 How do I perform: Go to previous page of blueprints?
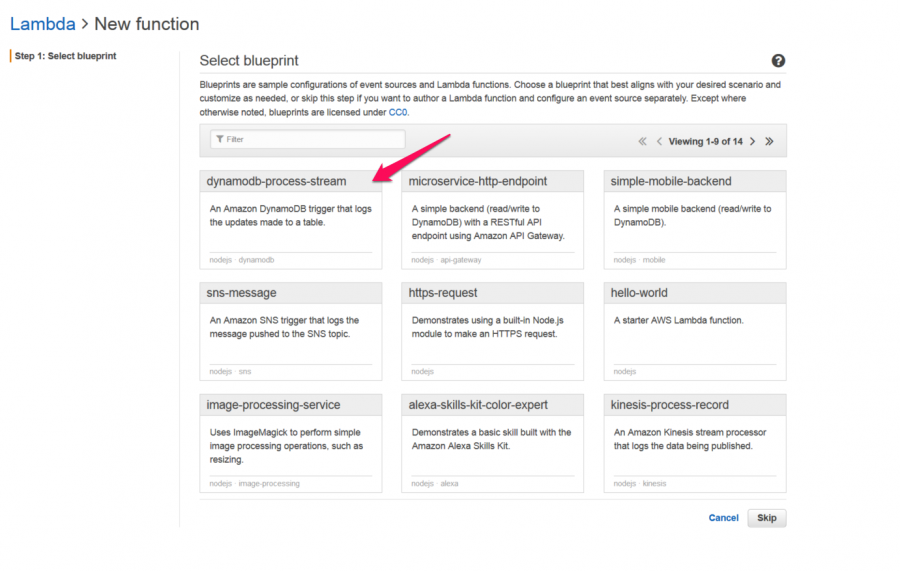(x=659, y=141)
